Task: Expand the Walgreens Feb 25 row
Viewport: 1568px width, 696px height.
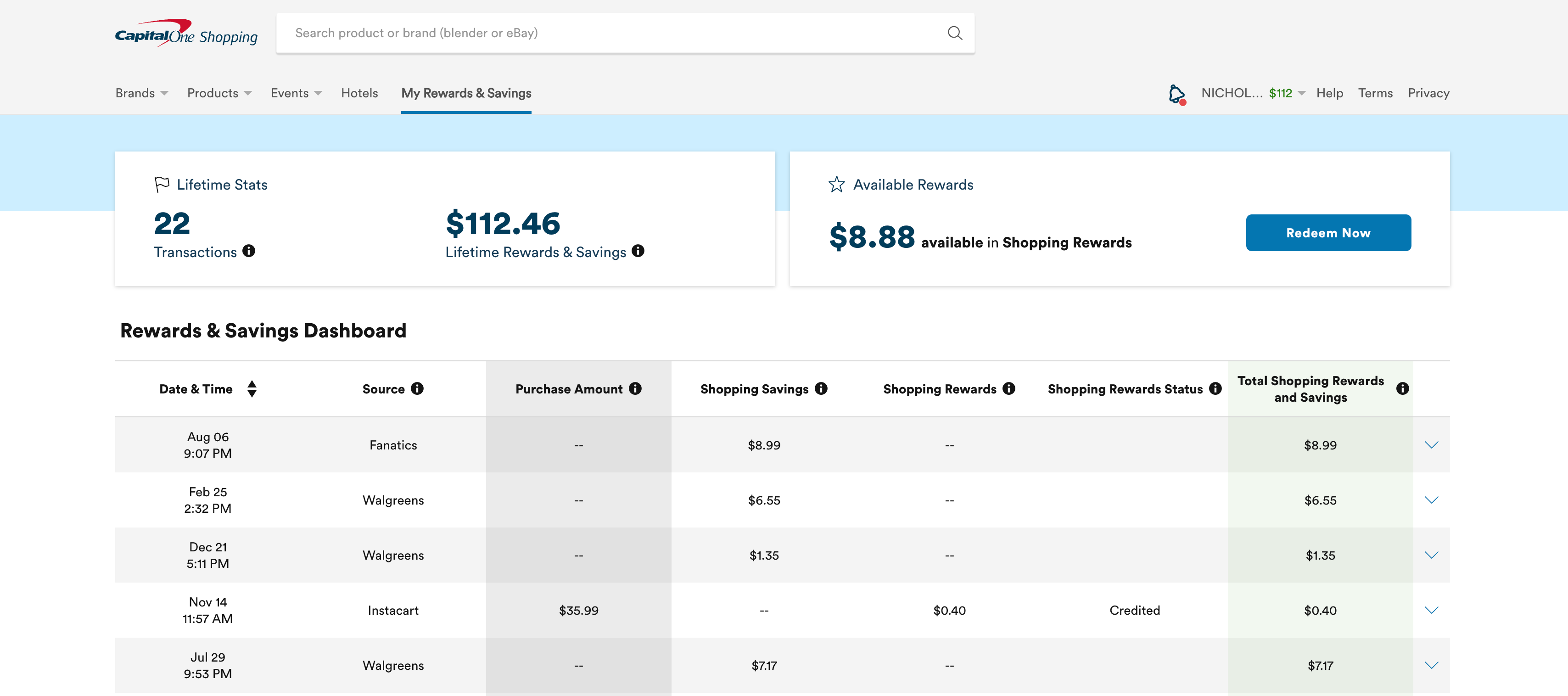Action: (x=1431, y=500)
